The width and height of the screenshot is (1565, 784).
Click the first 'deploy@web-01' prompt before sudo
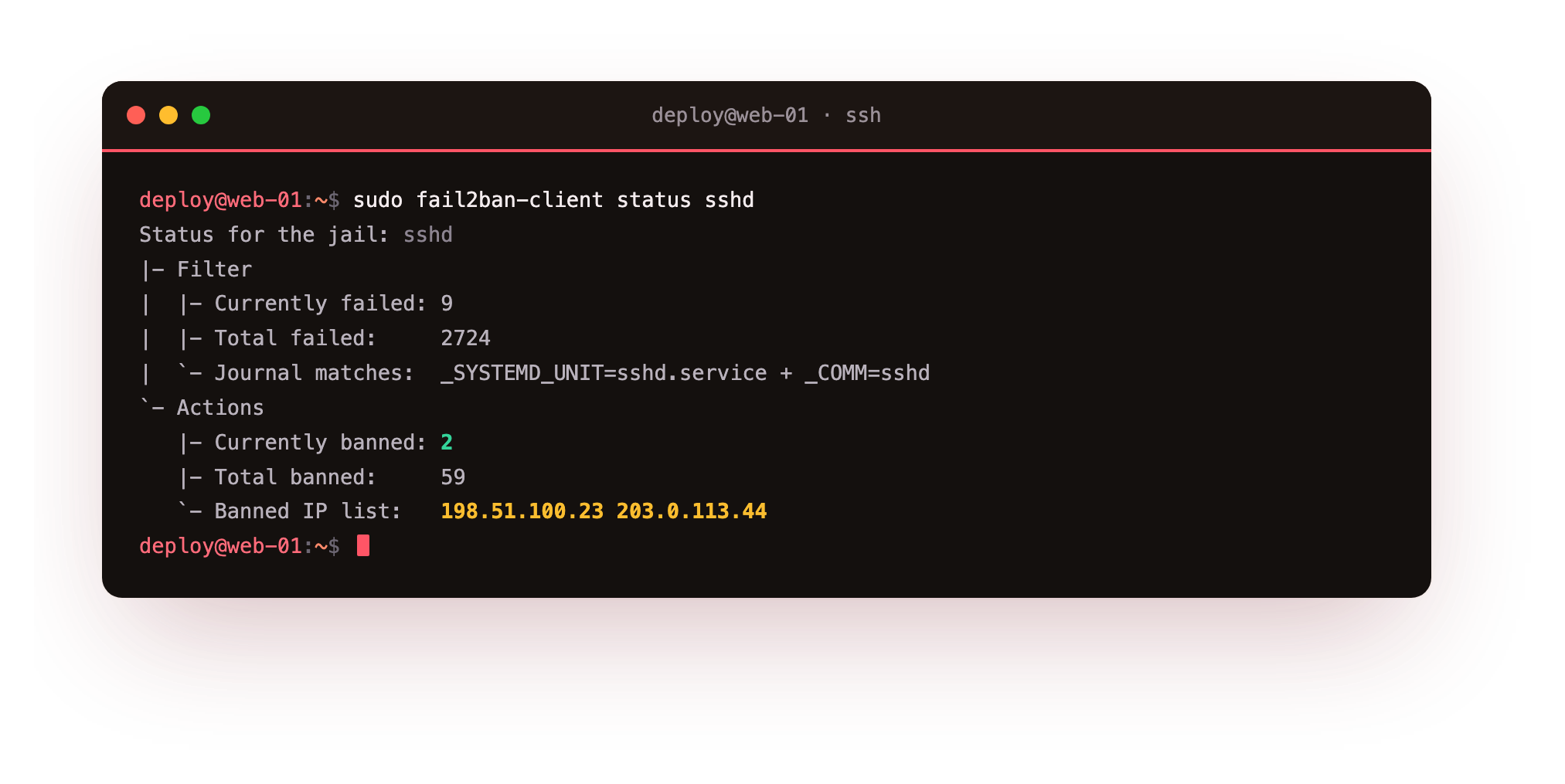220,200
